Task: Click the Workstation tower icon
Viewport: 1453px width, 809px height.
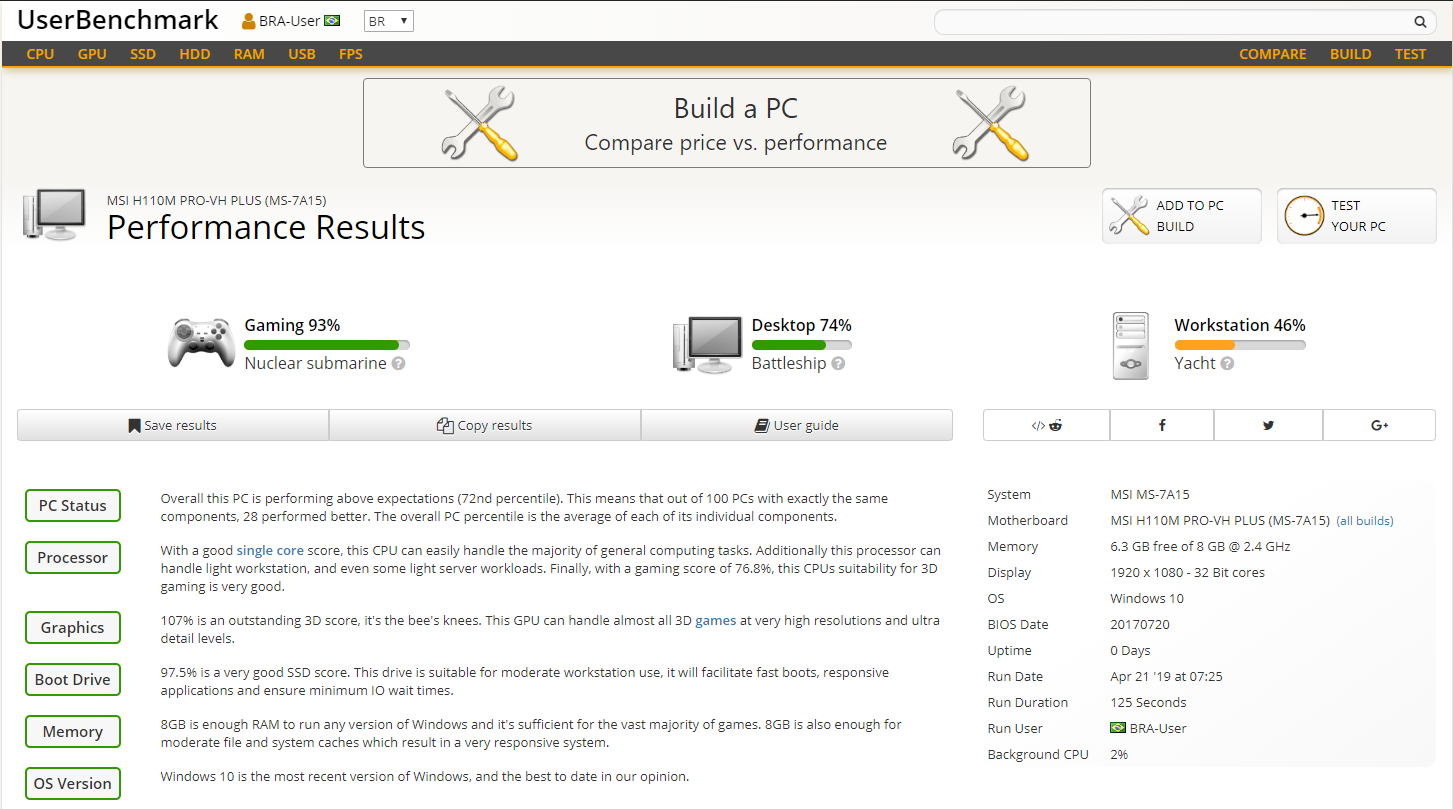Action: click(x=1130, y=346)
